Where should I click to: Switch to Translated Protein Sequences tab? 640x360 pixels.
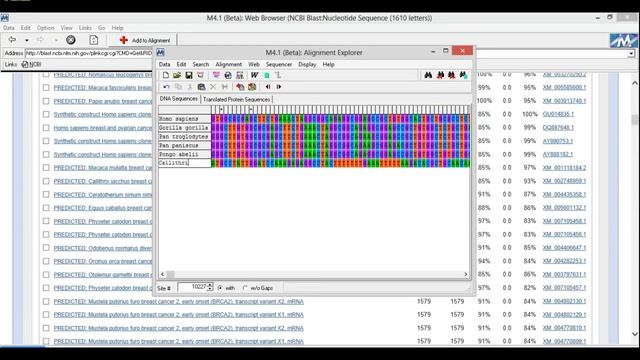point(236,99)
